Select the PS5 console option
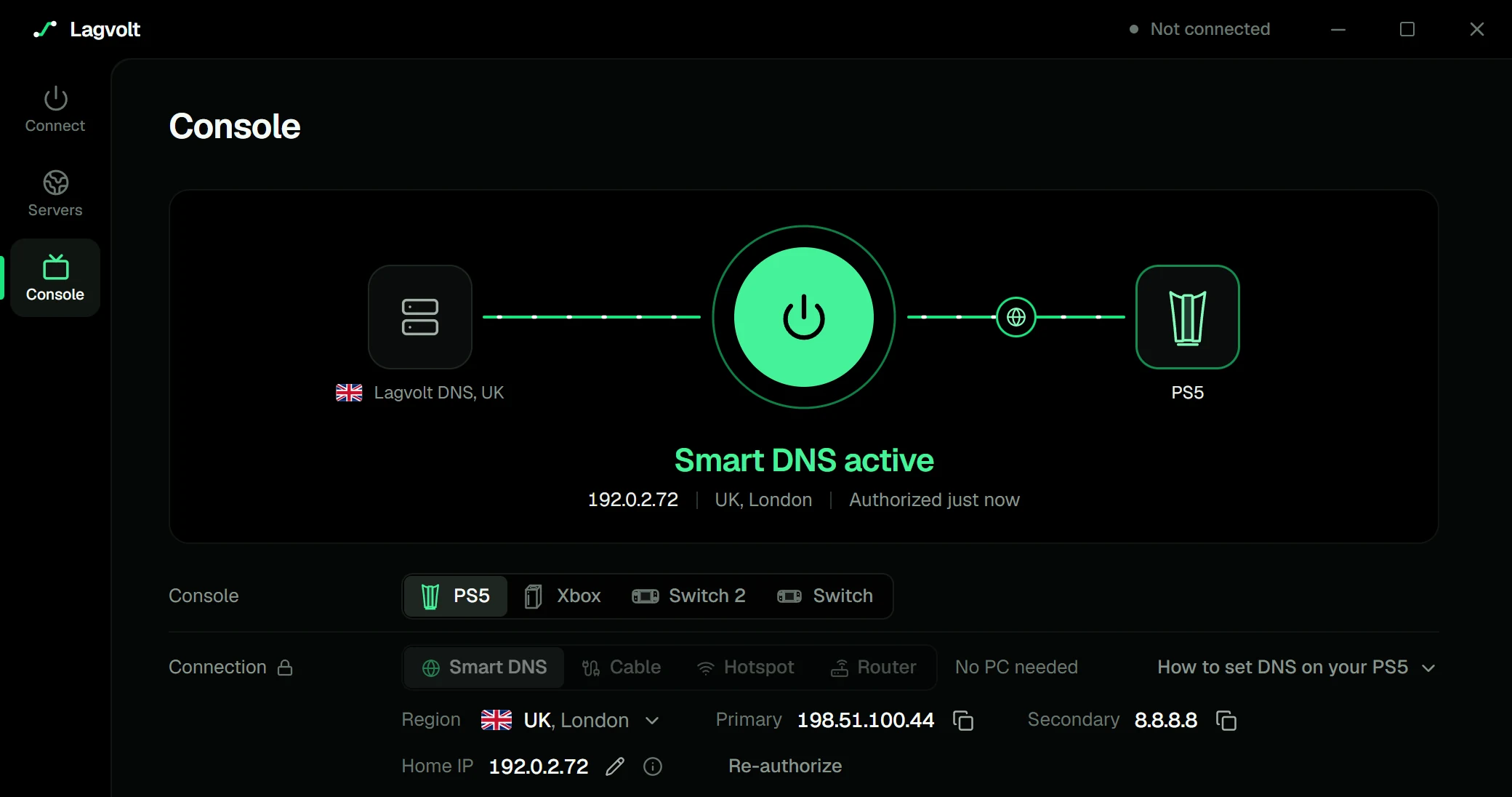The width and height of the screenshot is (1512, 797). coord(456,596)
